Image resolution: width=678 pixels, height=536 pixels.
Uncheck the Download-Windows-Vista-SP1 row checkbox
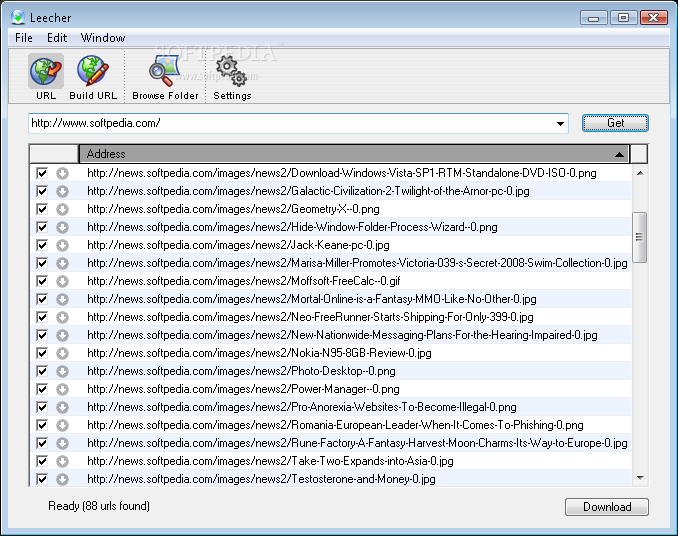pyautogui.click(x=42, y=173)
